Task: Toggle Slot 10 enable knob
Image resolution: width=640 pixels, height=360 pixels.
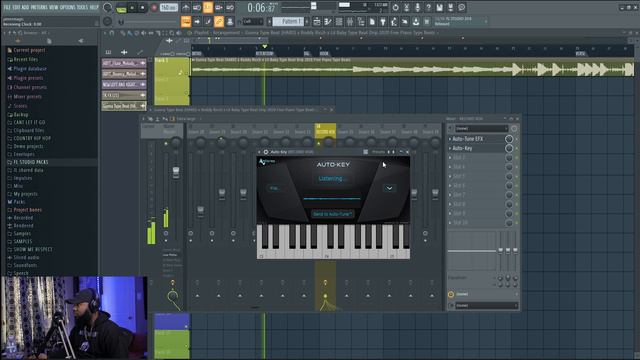Action: coord(509,223)
